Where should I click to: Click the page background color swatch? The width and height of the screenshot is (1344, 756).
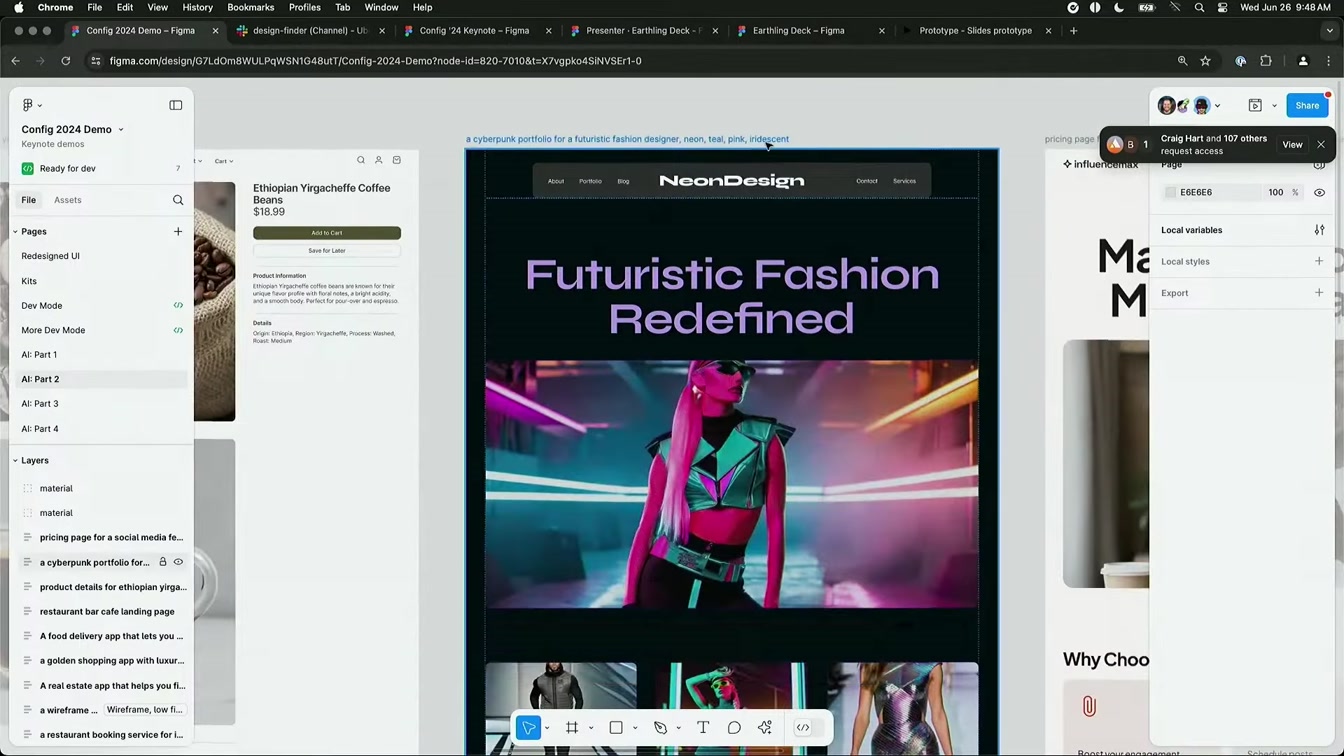pyautogui.click(x=1170, y=192)
